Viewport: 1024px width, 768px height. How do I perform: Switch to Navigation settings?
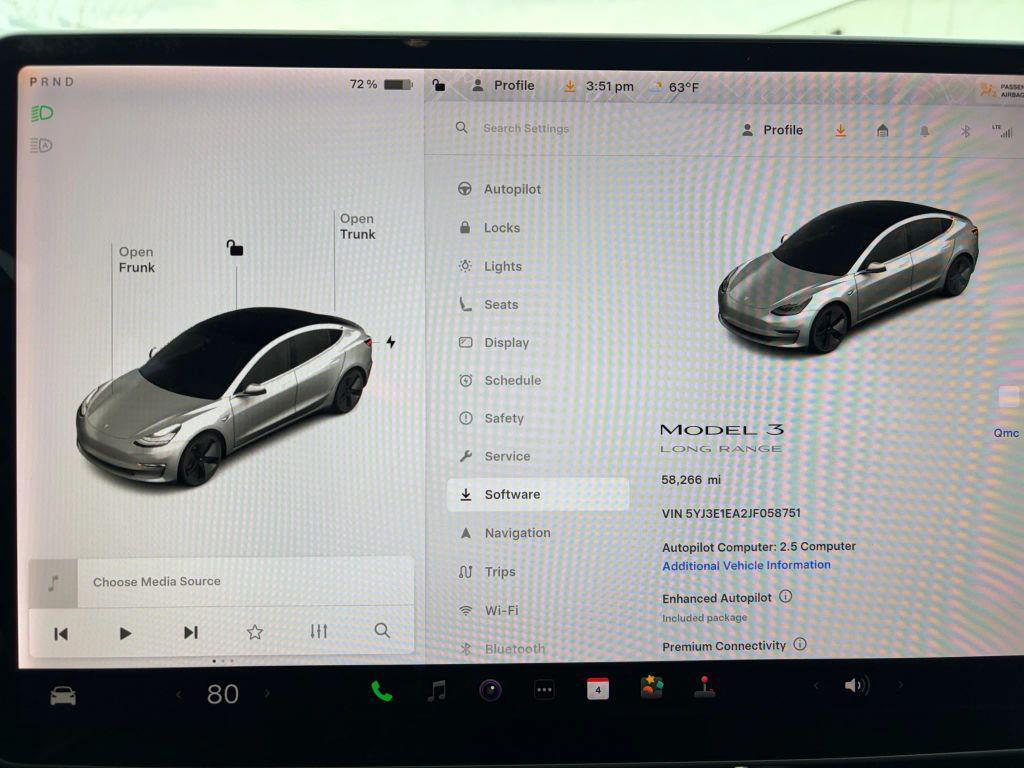tap(517, 533)
